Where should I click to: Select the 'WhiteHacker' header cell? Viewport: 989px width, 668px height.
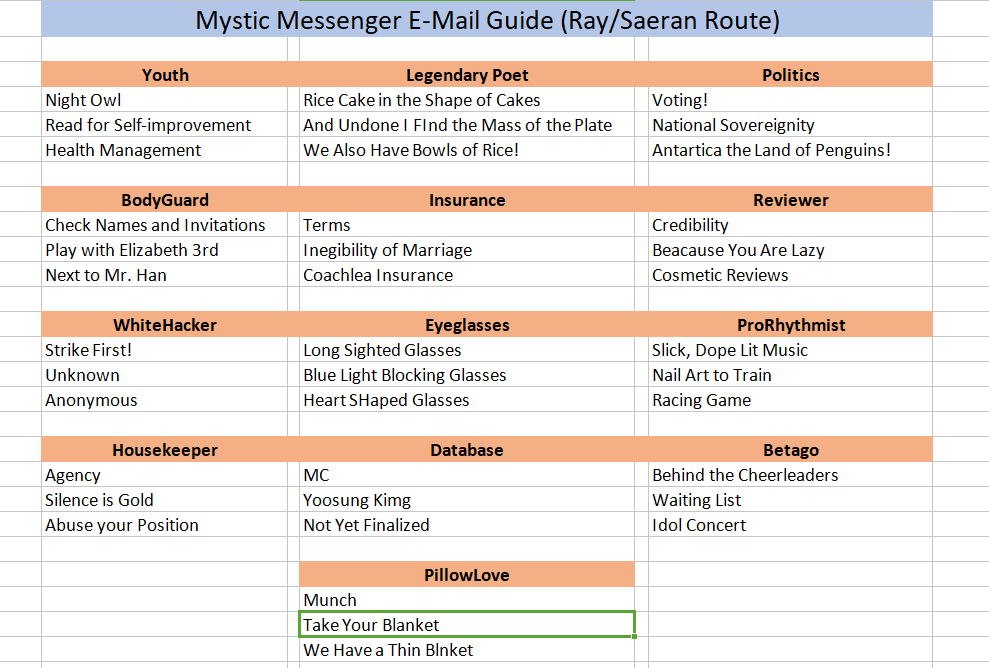click(165, 324)
